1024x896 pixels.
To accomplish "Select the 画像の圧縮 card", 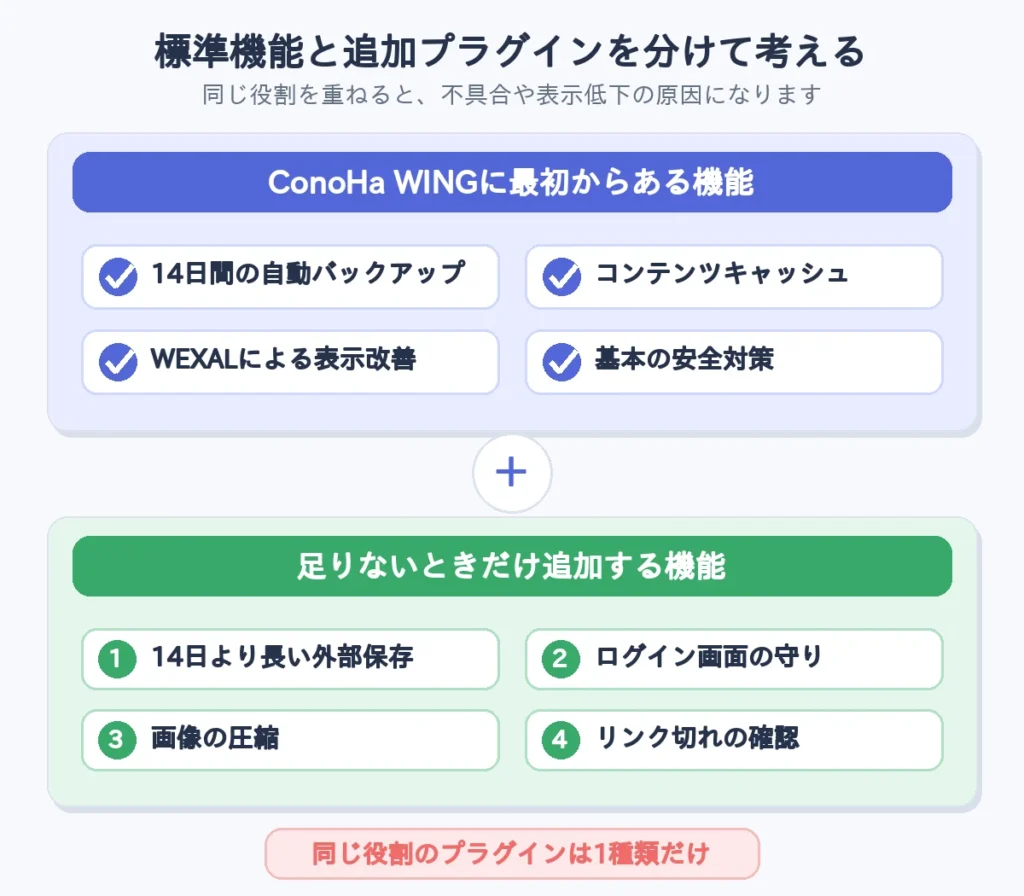I will click(291, 740).
